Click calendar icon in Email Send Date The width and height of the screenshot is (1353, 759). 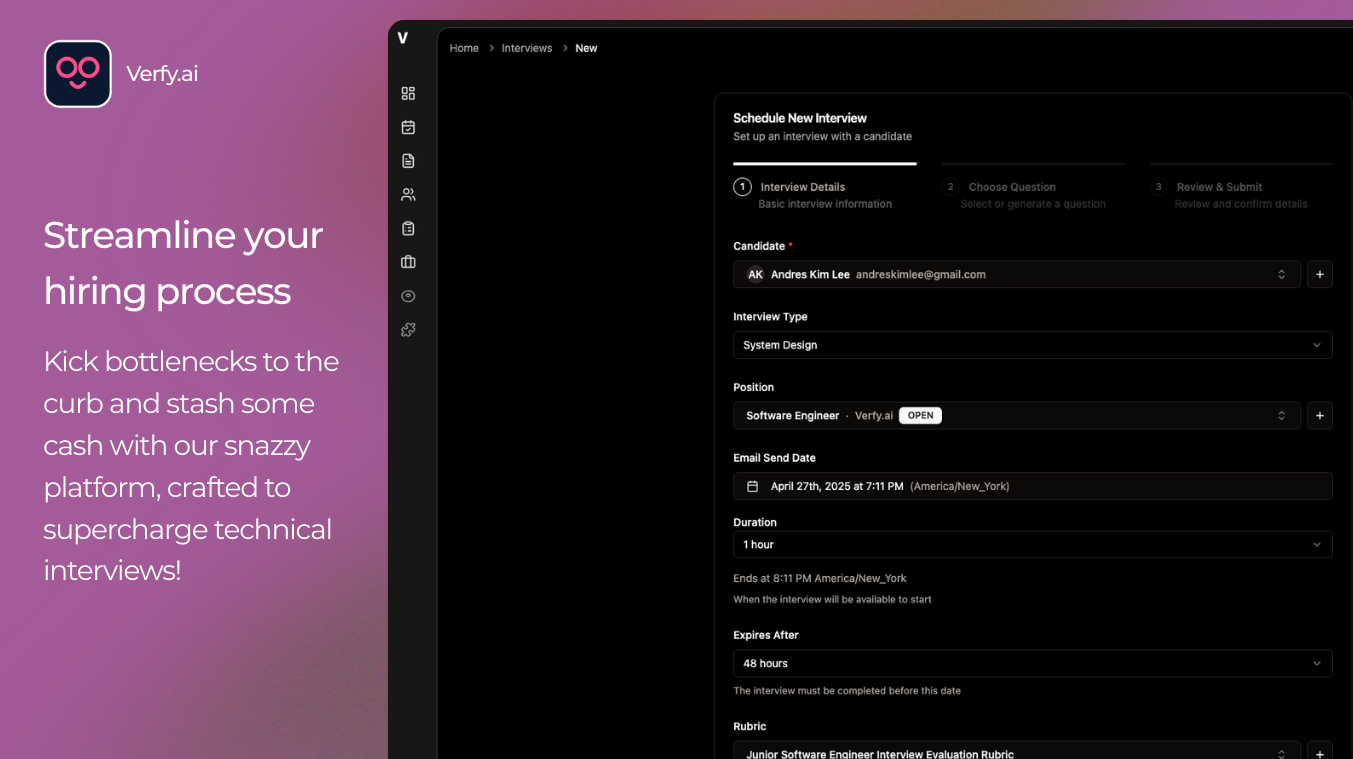tap(753, 486)
